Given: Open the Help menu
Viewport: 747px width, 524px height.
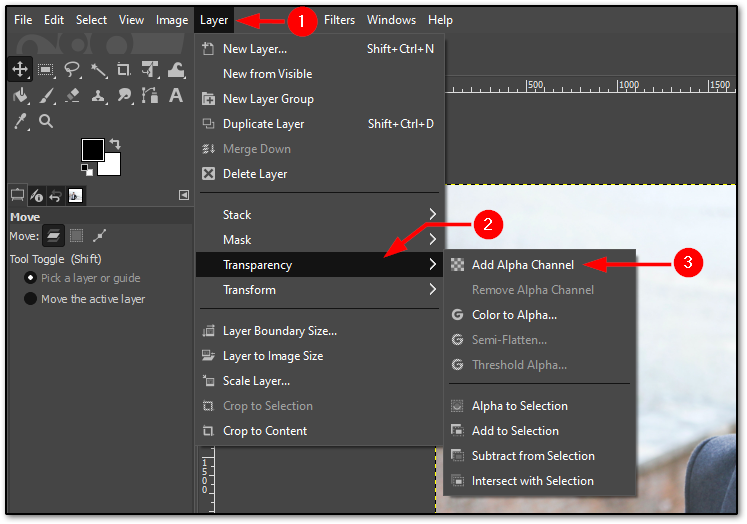Looking at the screenshot, I should 440,20.
